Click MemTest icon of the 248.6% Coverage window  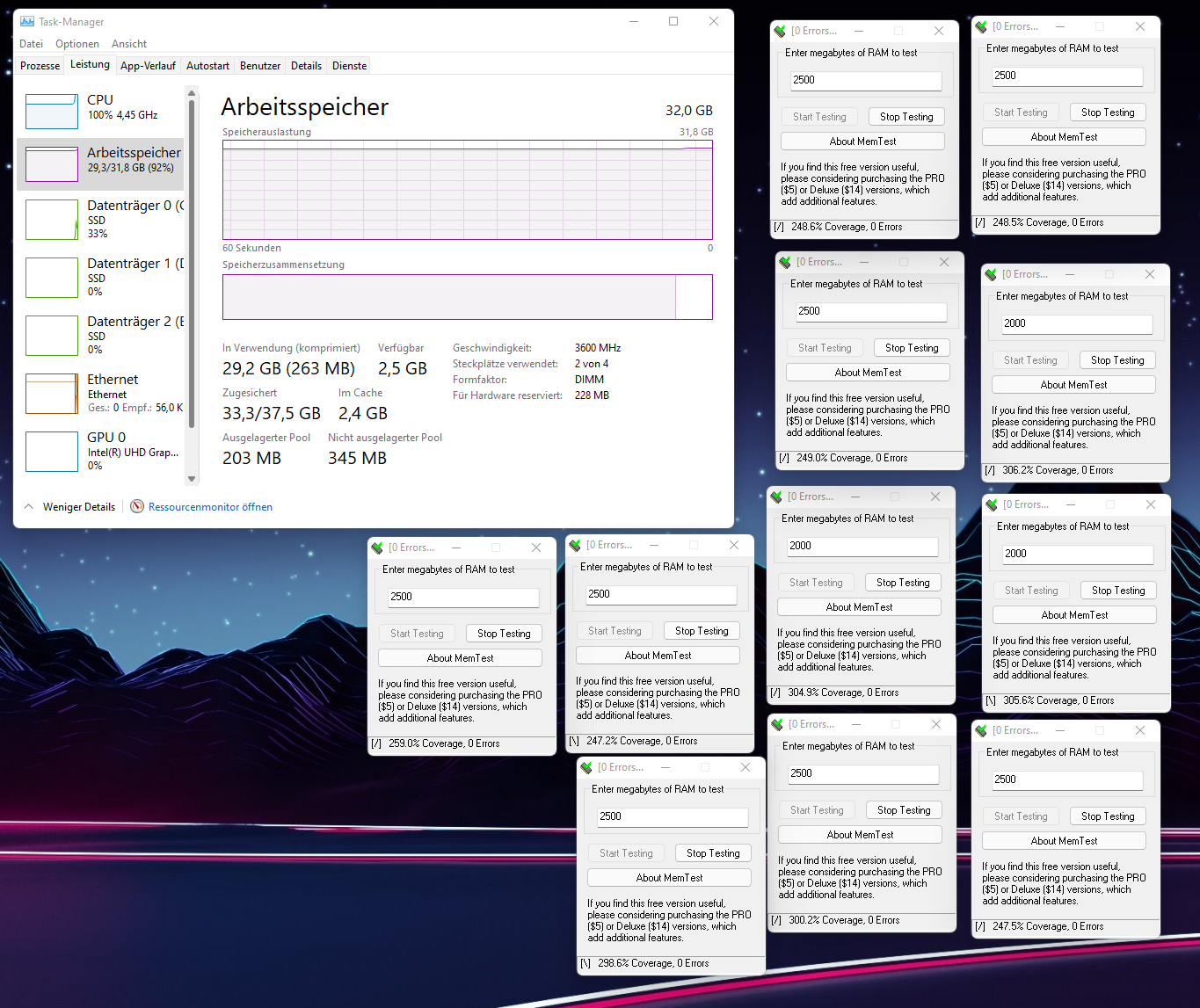pyautogui.click(x=779, y=31)
